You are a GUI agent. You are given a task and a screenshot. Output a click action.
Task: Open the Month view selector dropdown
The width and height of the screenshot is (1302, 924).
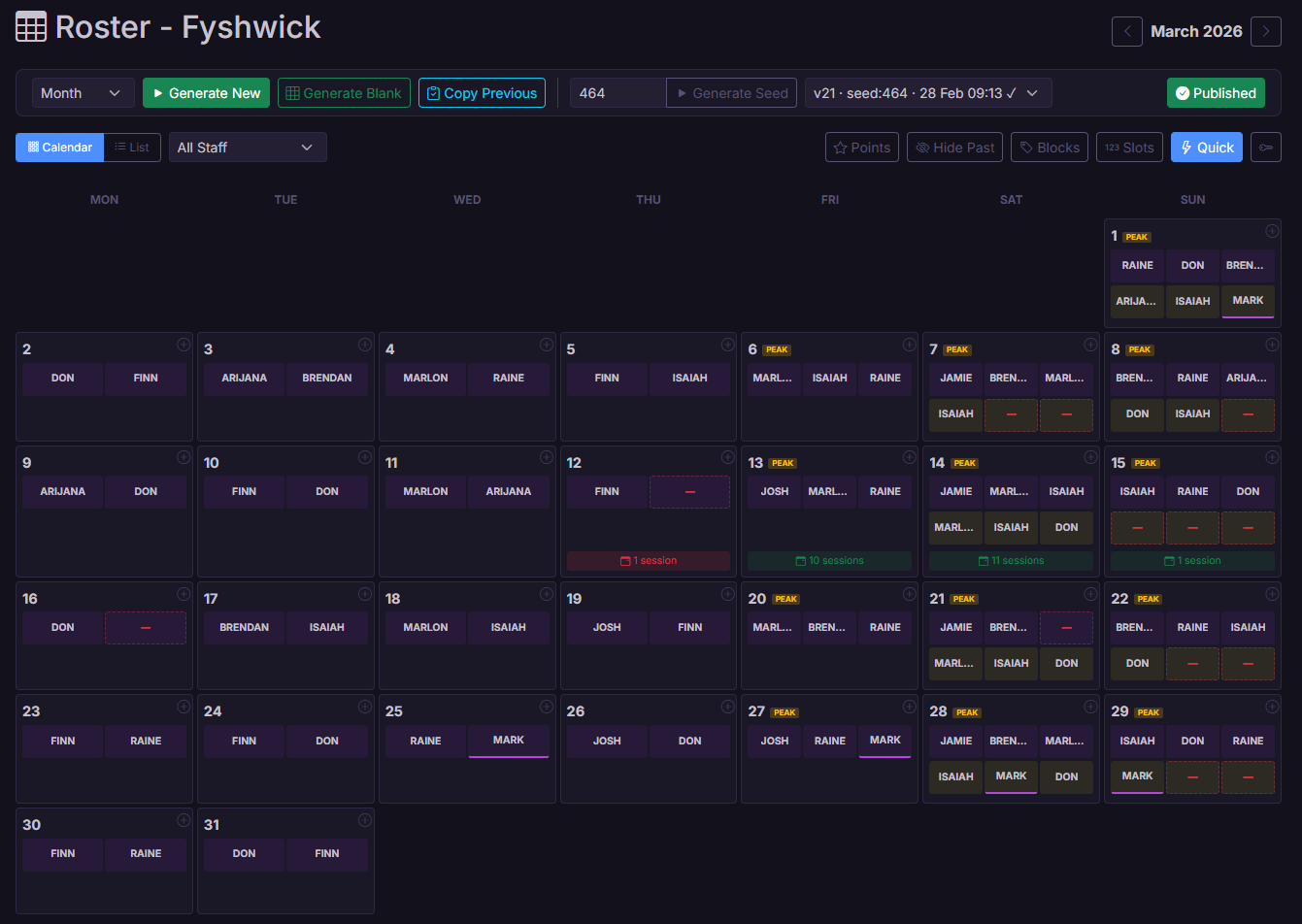point(83,92)
